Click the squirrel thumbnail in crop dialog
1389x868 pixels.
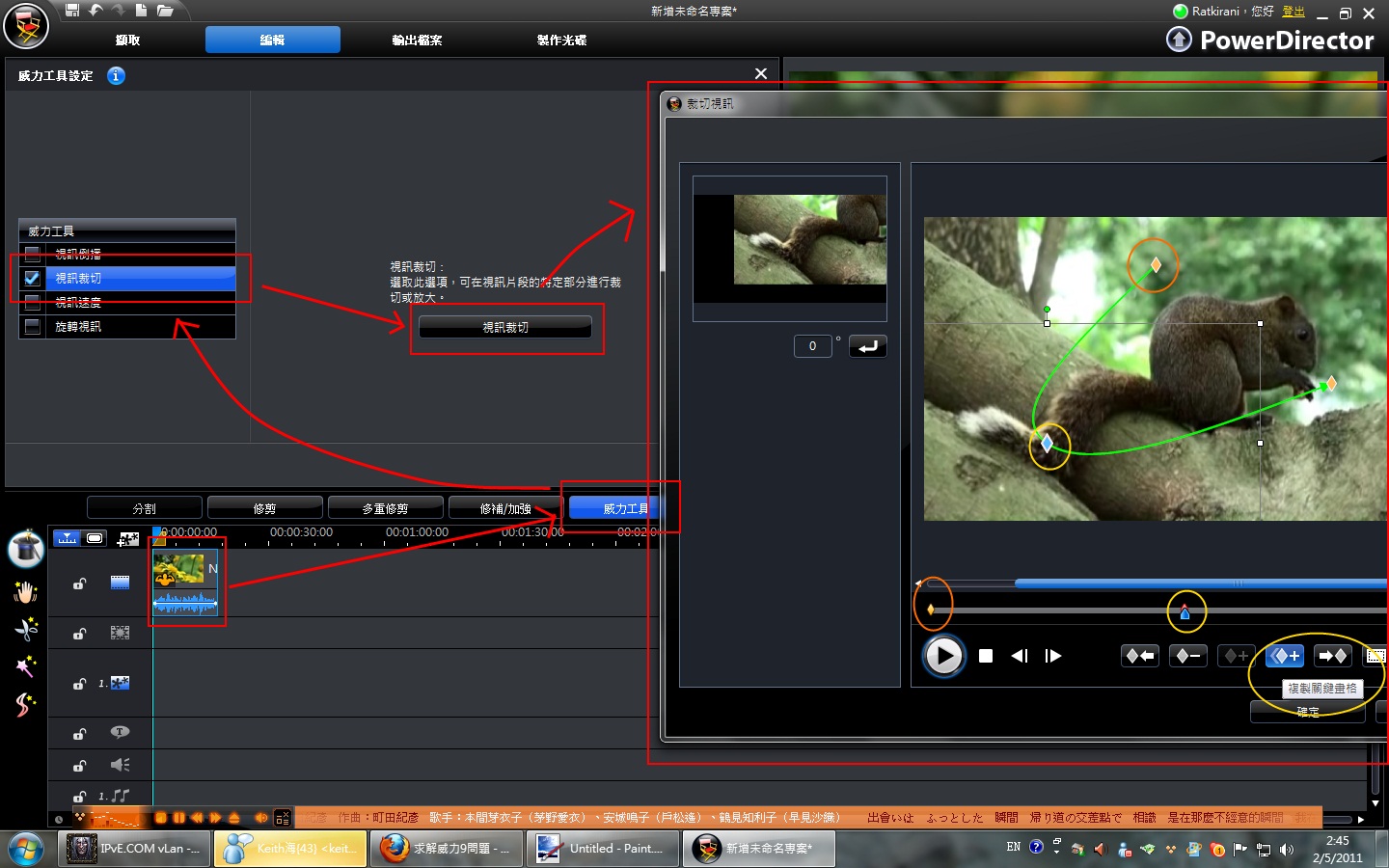[790, 249]
